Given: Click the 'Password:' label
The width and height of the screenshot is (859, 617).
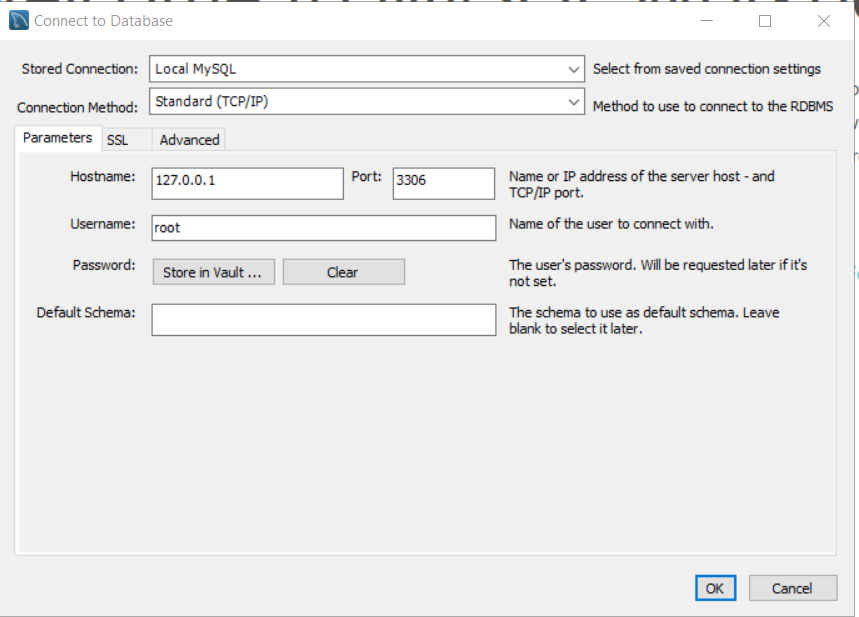Looking at the screenshot, I should (104, 265).
